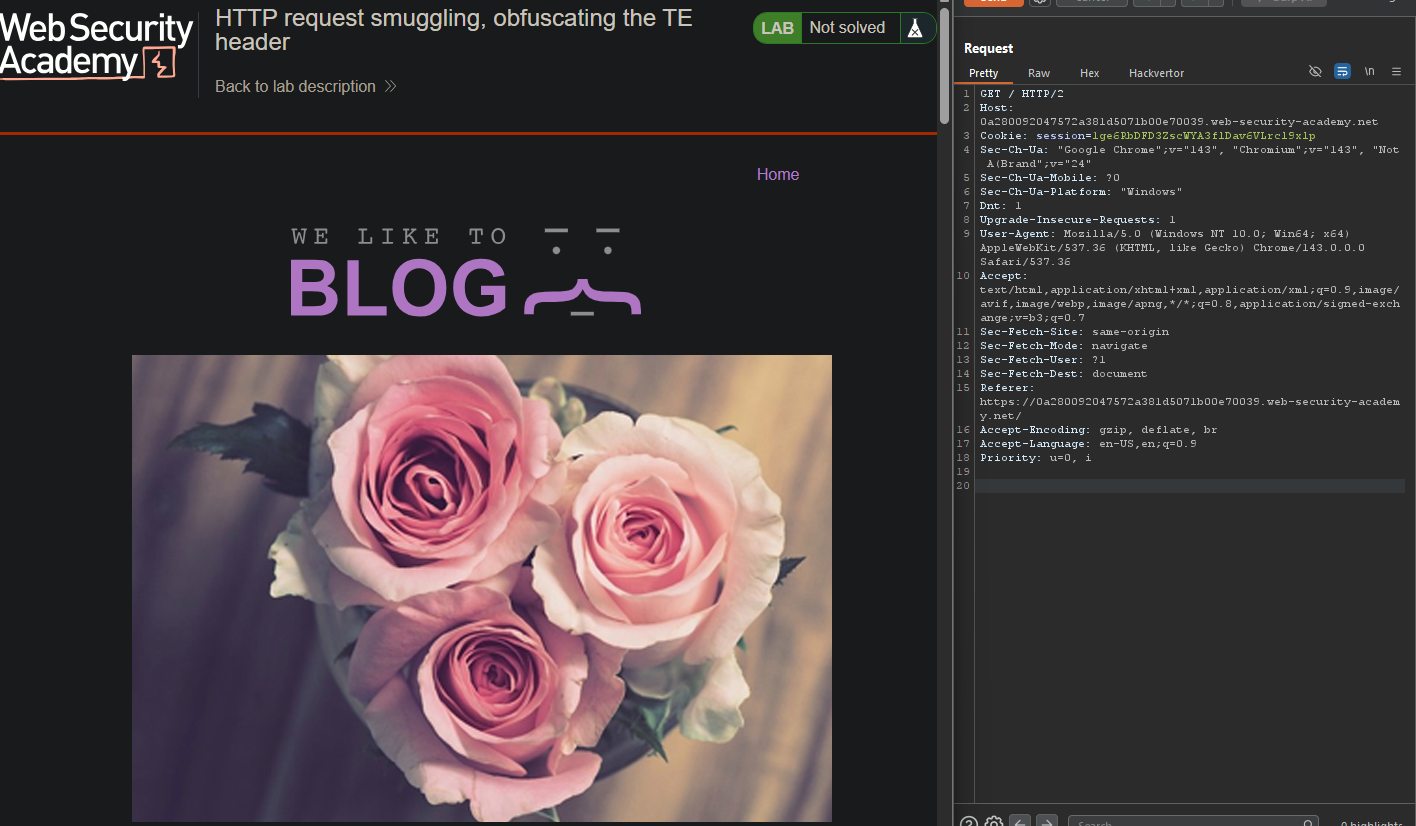Open the search settings gear icon
This screenshot has width=1416, height=826.
click(x=994, y=823)
